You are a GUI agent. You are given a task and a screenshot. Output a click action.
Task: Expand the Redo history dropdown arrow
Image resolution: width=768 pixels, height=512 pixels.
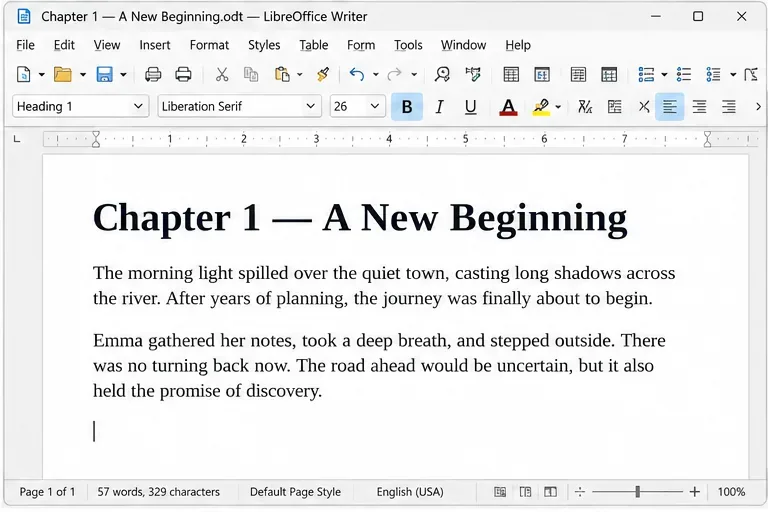(x=414, y=74)
